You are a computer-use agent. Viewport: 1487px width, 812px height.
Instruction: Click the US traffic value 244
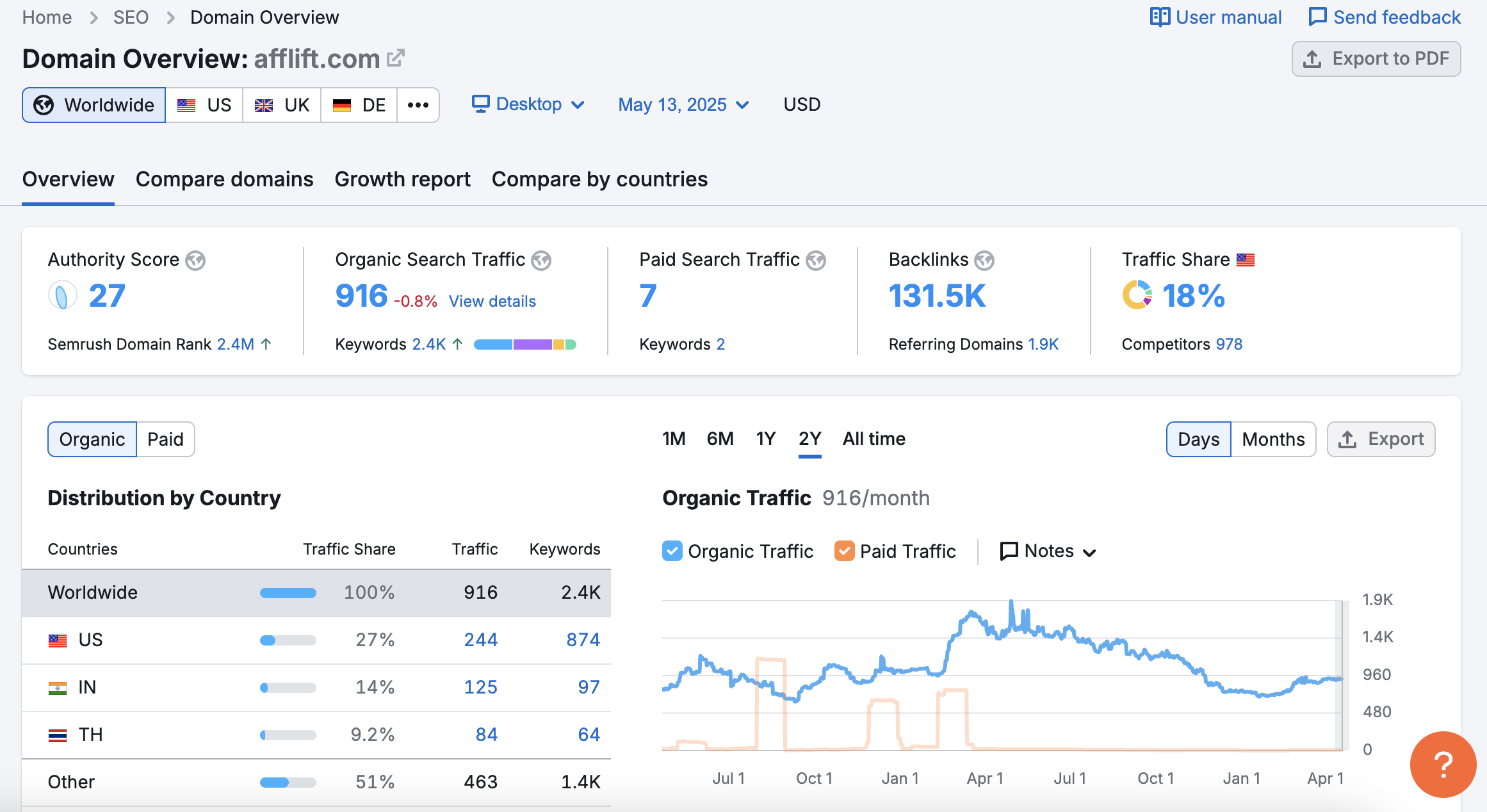pos(481,640)
